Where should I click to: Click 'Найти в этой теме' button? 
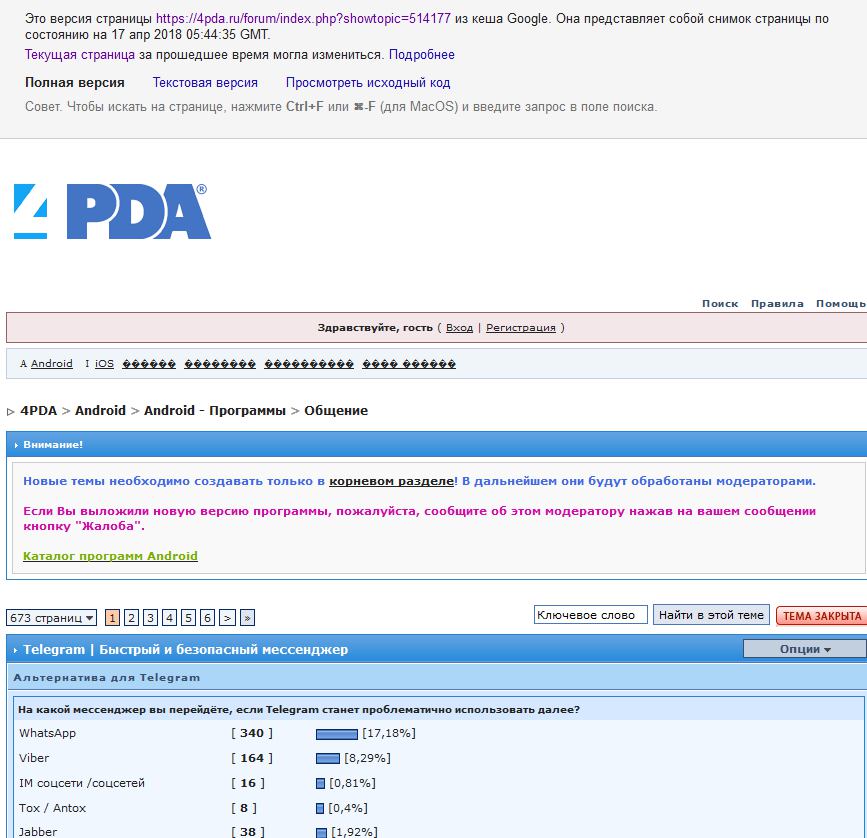click(x=711, y=615)
